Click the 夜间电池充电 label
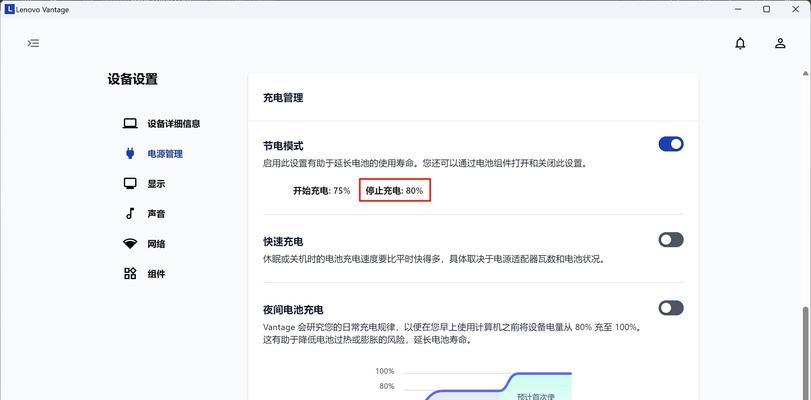 (293, 310)
